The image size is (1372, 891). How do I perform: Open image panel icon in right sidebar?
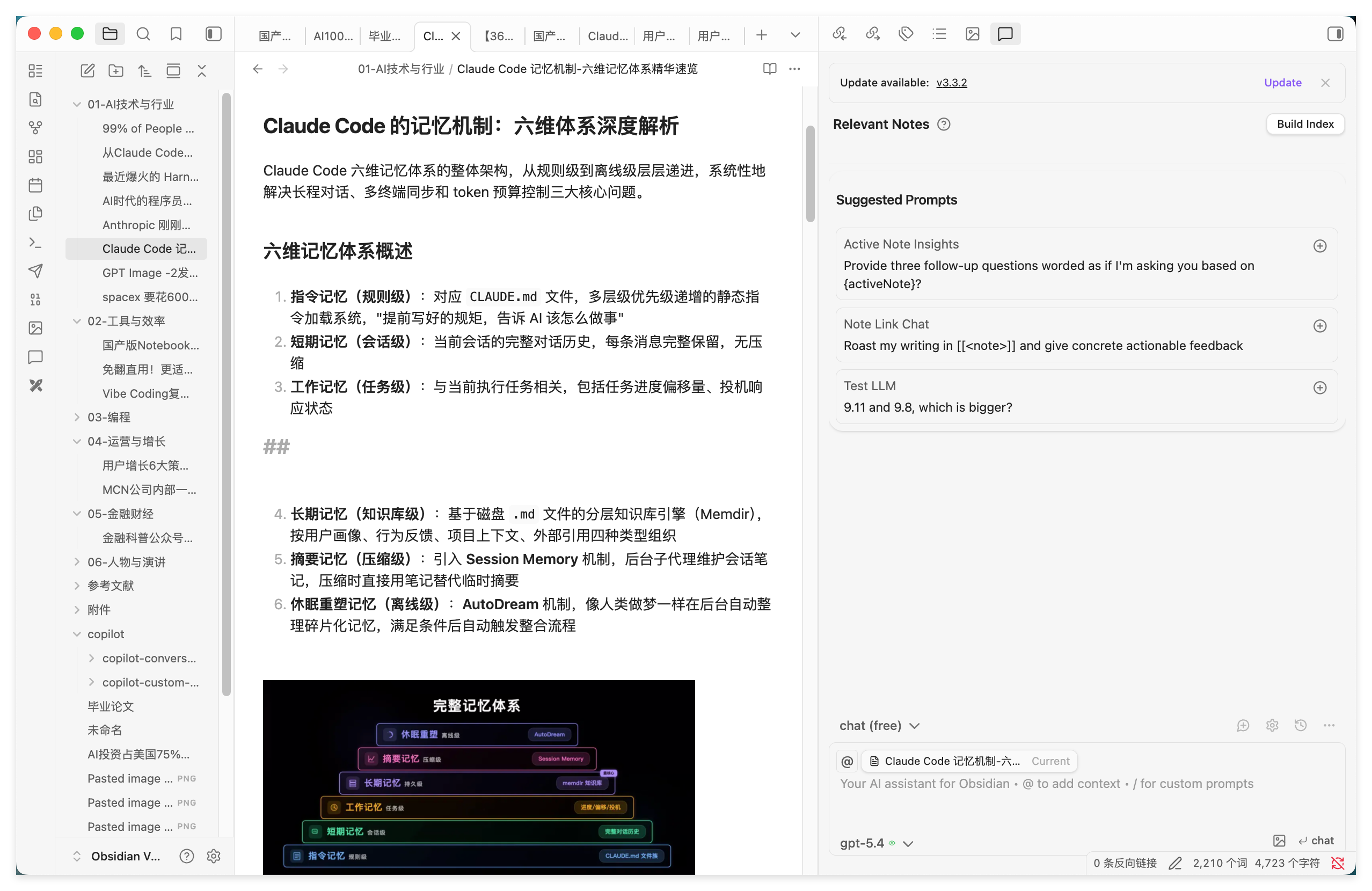(972, 34)
